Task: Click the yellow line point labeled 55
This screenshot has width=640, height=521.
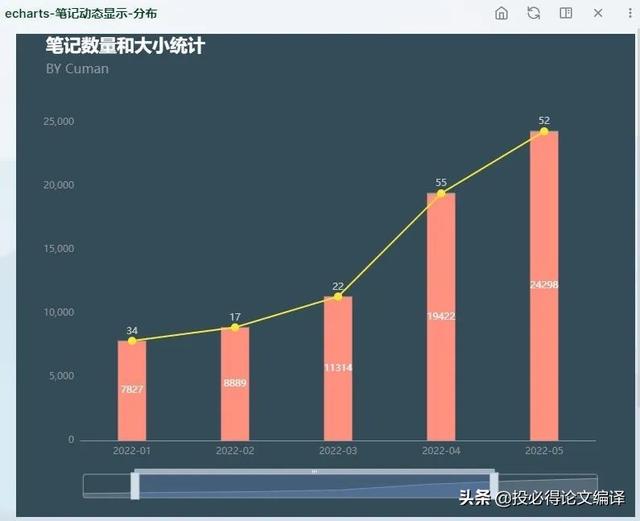Action: [441, 193]
